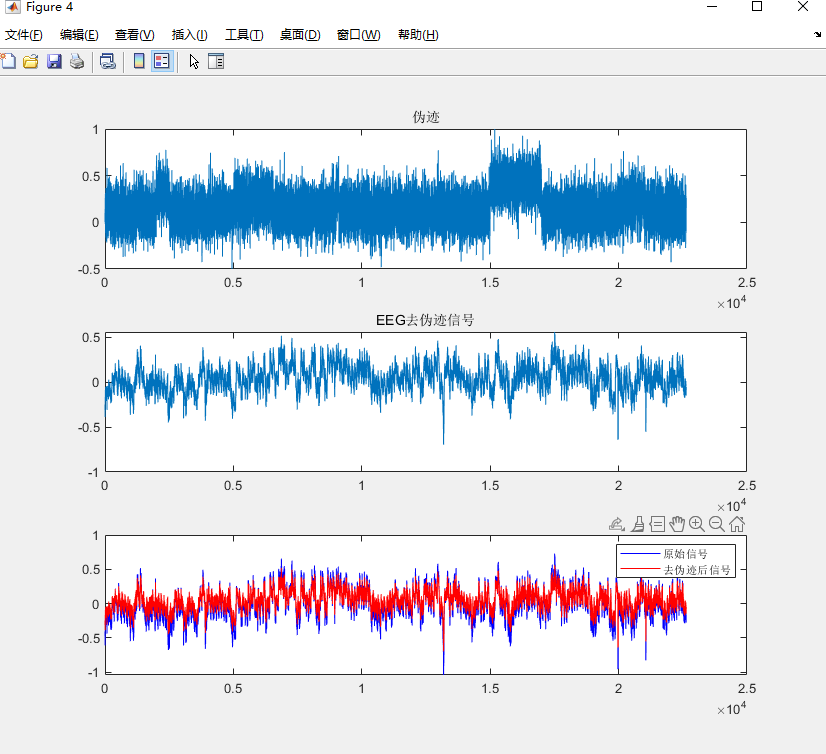Print the figure
This screenshot has height=754, width=826.
[x=77, y=60]
